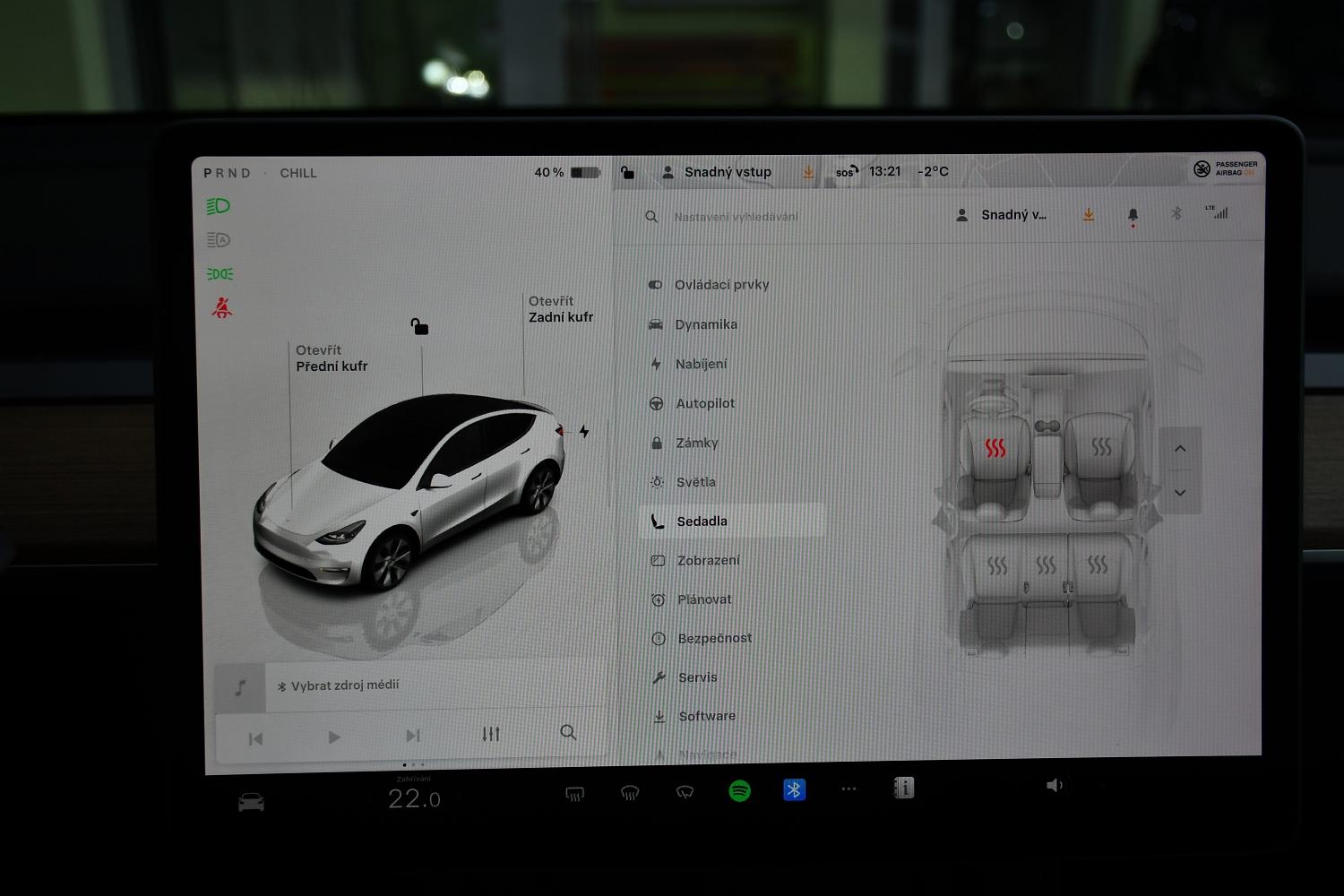This screenshot has width=1344, height=896.
Task: Open the Spotify app
Action: click(739, 790)
